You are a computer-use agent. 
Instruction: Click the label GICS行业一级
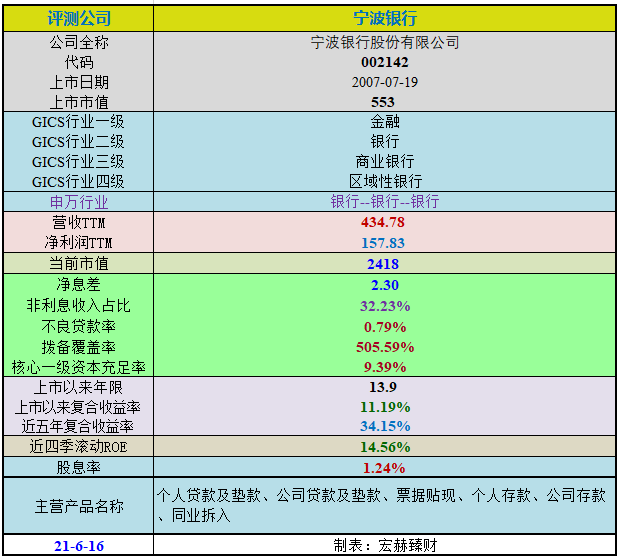click(x=78, y=122)
